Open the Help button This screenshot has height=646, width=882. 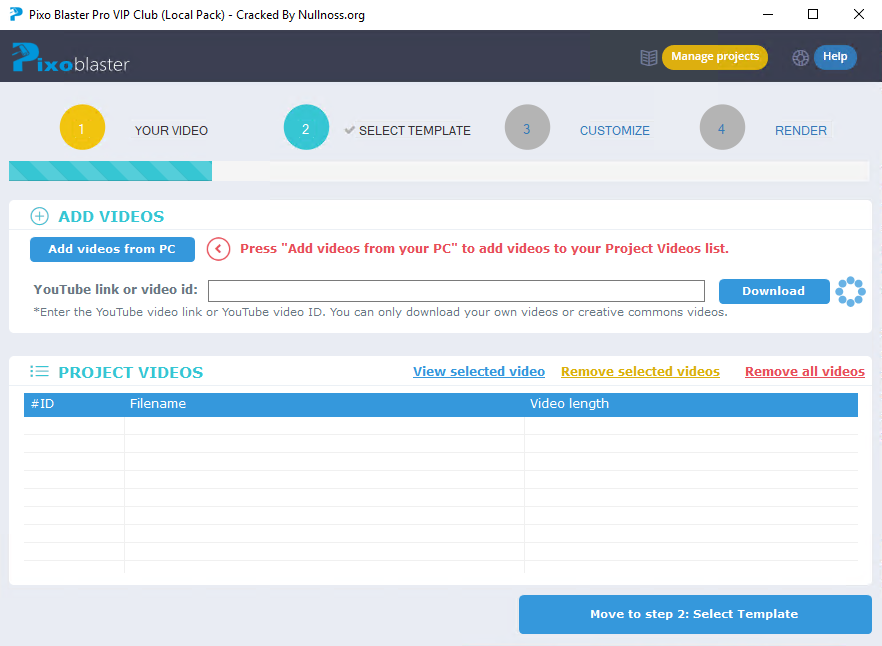click(835, 57)
